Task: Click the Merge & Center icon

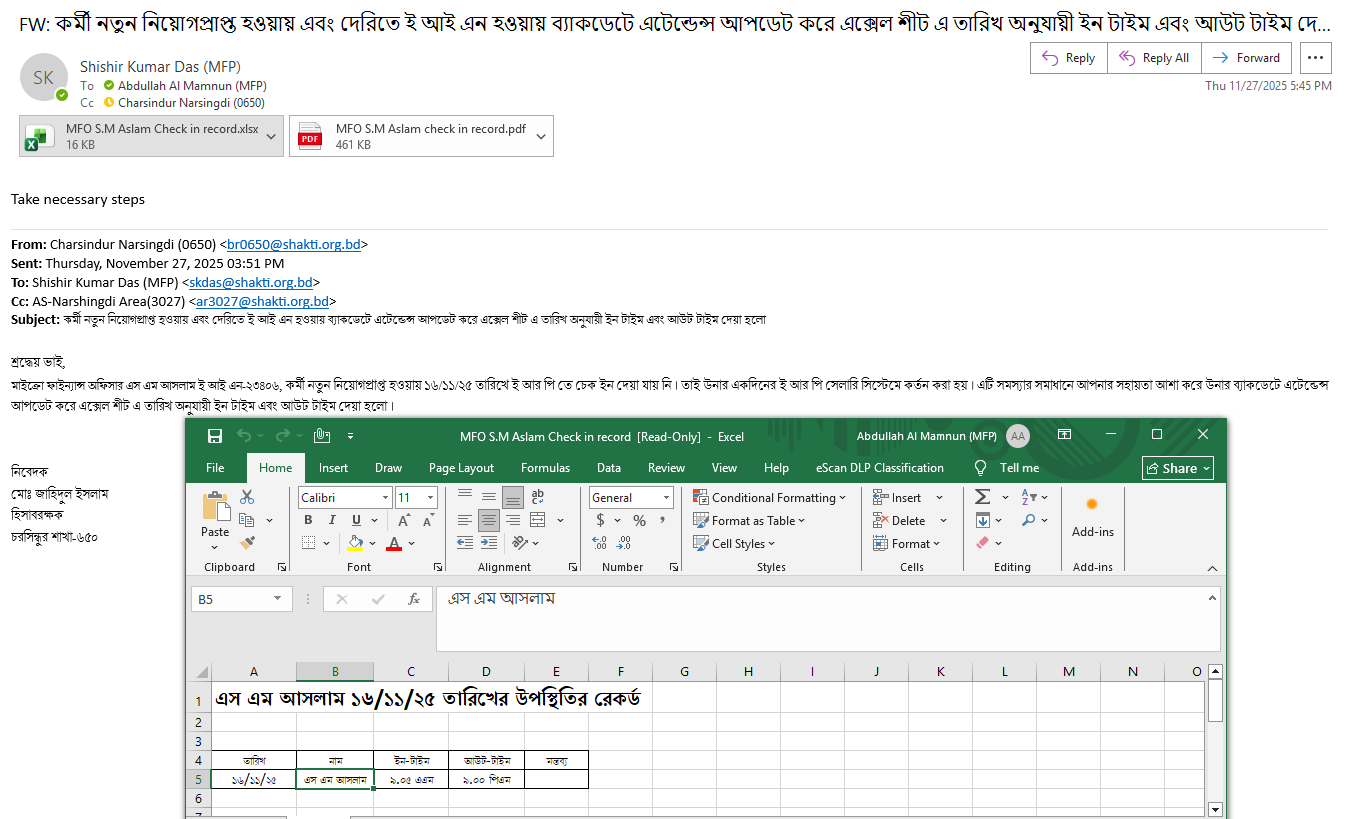Action: [538, 520]
